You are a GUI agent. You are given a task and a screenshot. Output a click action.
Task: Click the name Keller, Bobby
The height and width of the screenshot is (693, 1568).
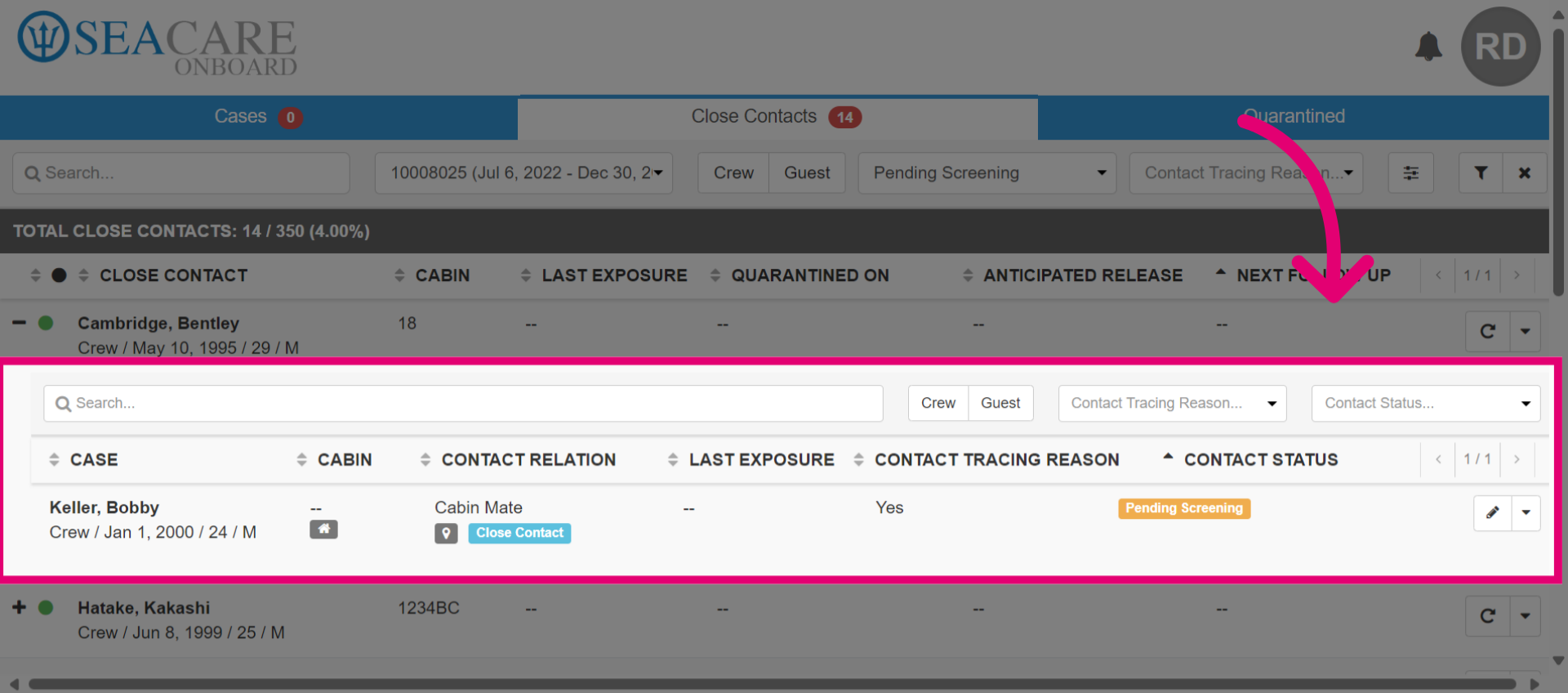tap(105, 507)
